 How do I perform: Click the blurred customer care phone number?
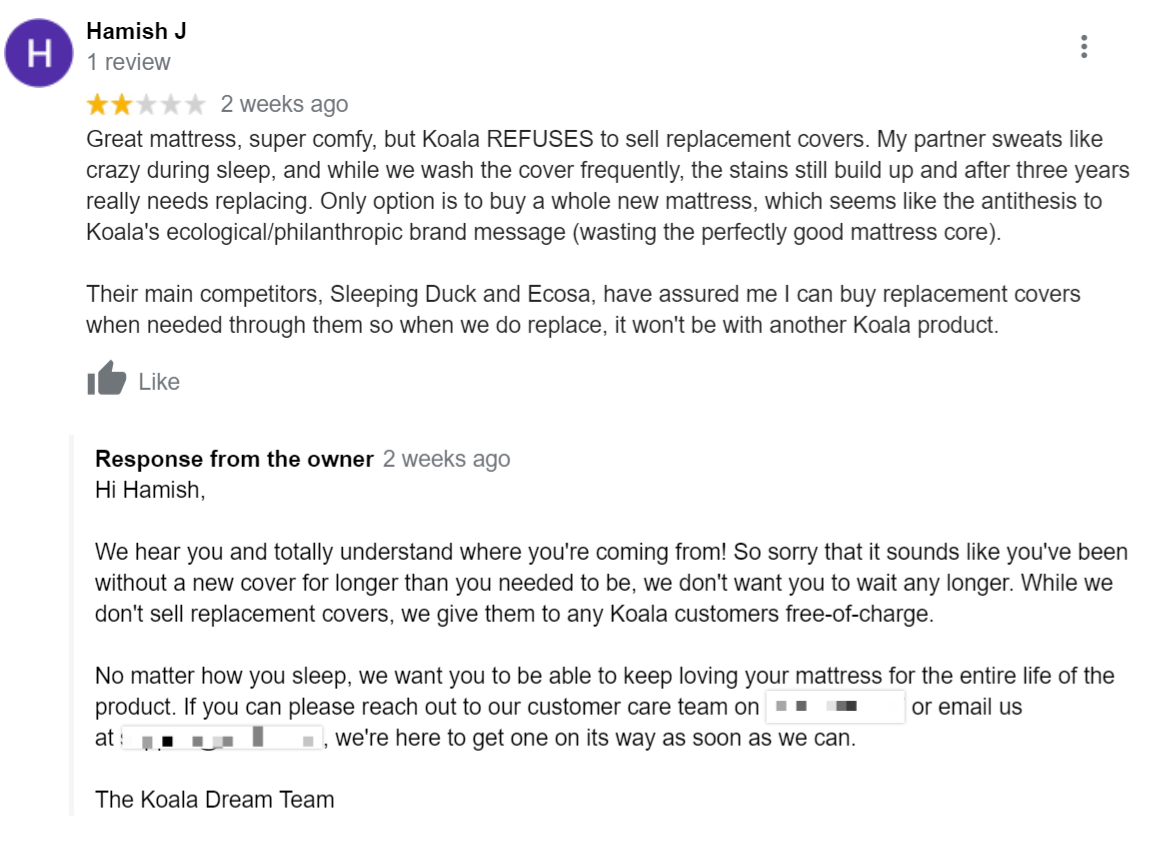834,707
